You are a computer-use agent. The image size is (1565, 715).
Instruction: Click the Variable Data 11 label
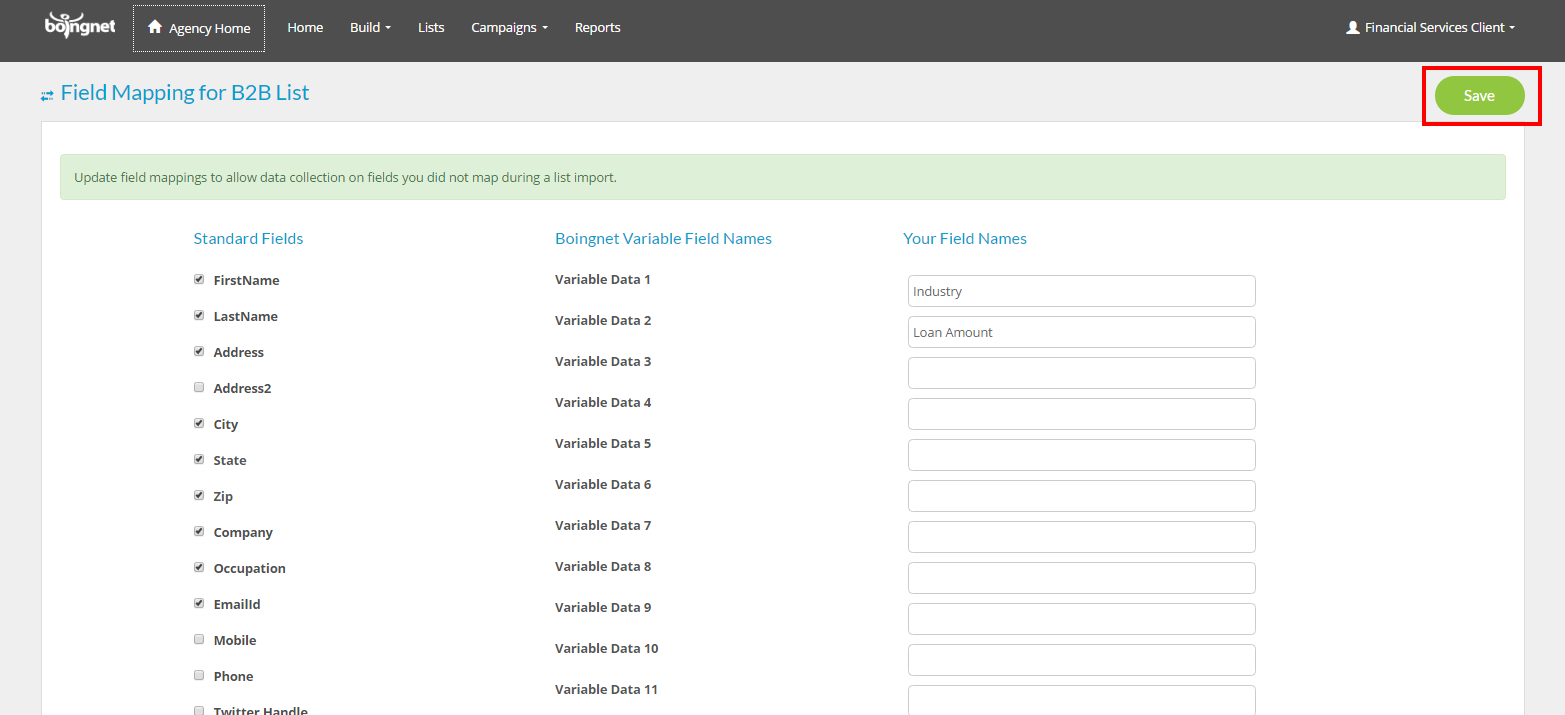coord(606,689)
